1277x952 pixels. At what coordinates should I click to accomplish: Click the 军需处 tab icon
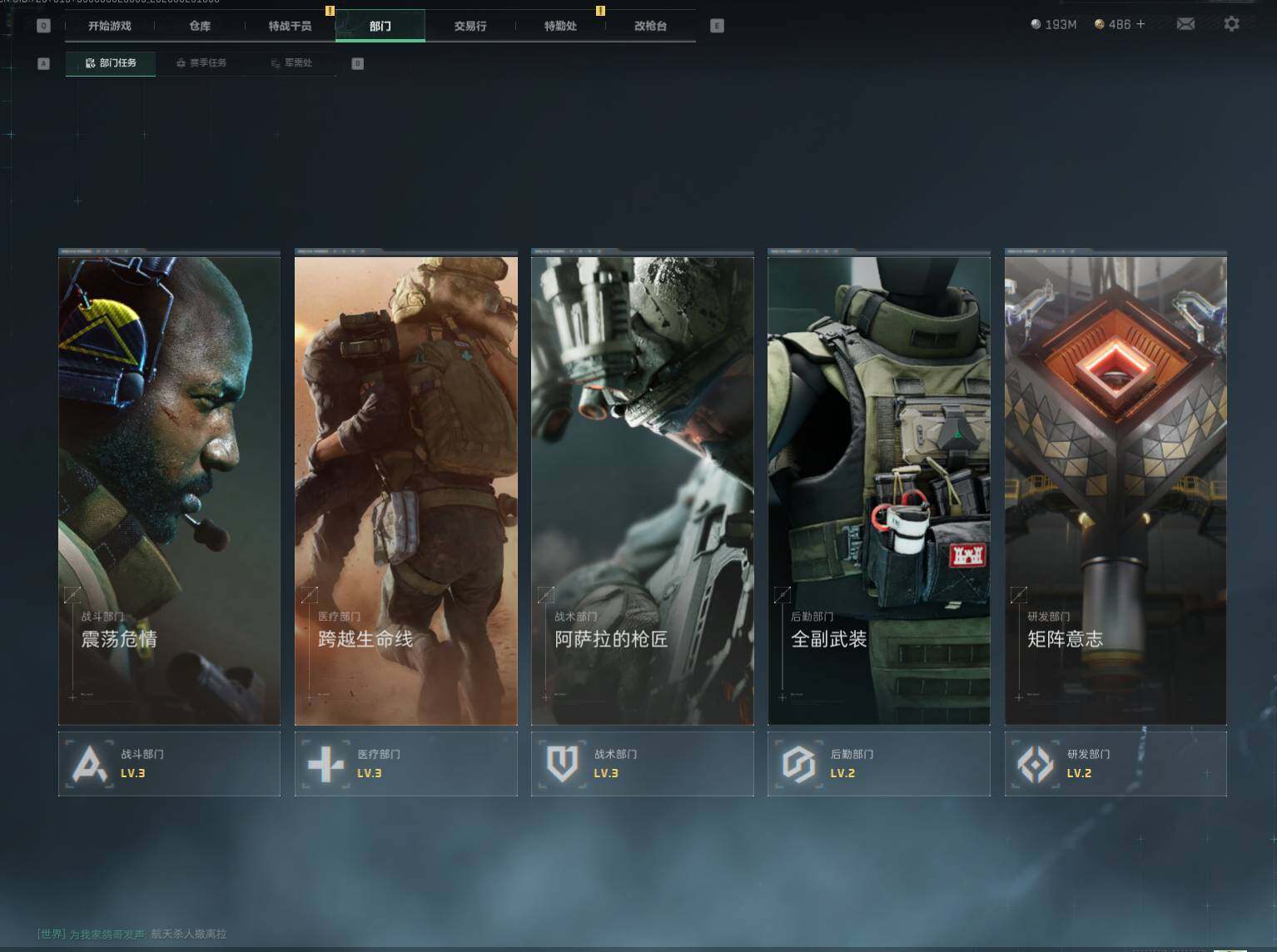point(276,63)
